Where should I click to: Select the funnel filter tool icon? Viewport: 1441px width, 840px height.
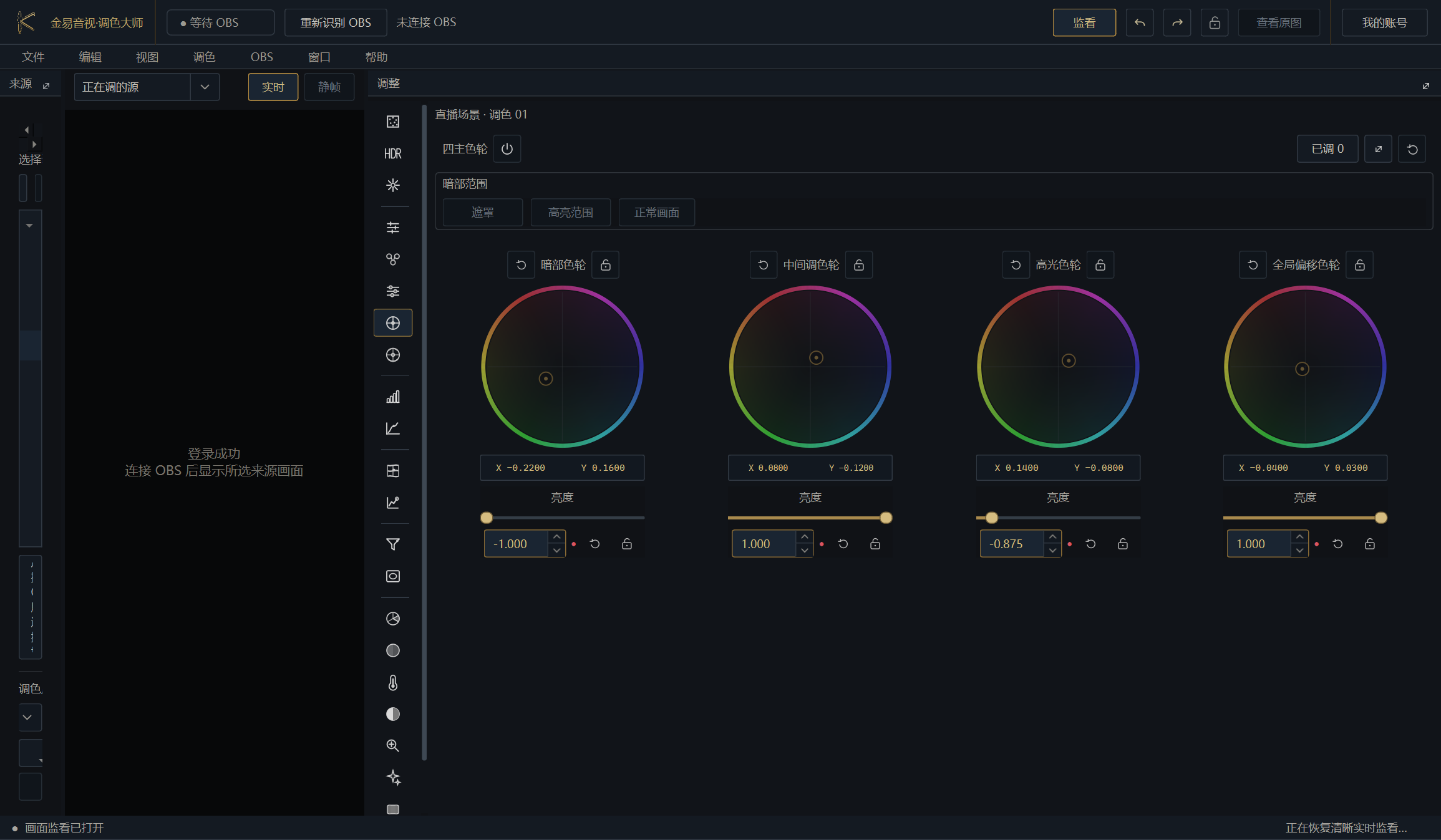point(393,544)
